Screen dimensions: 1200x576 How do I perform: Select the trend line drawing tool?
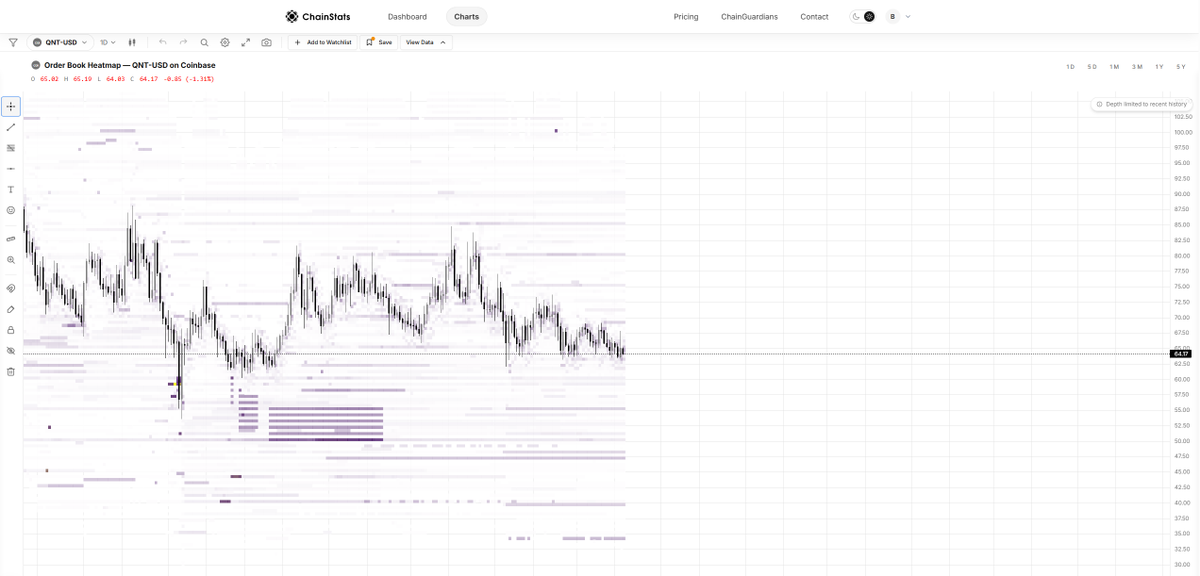click(x=11, y=127)
